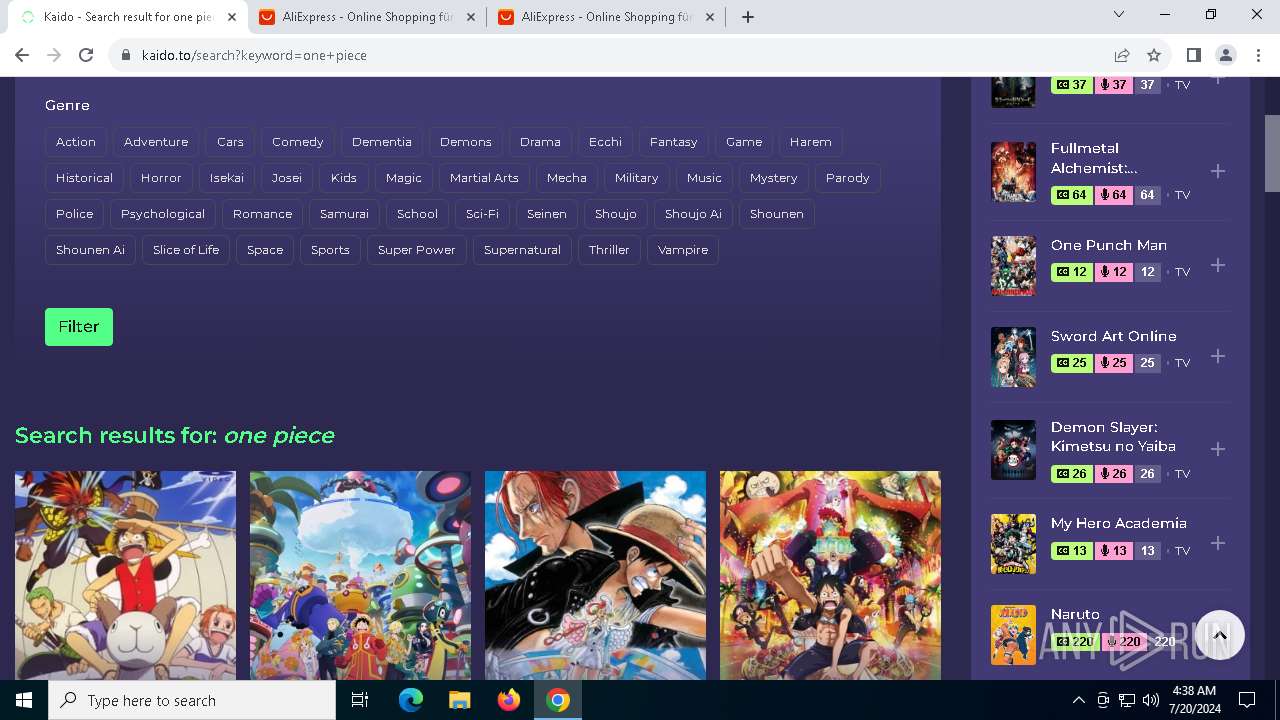Grab the page vertical scrollbar thumb
The width and height of the screenshot is (1280, 720).
[1272, 152]
